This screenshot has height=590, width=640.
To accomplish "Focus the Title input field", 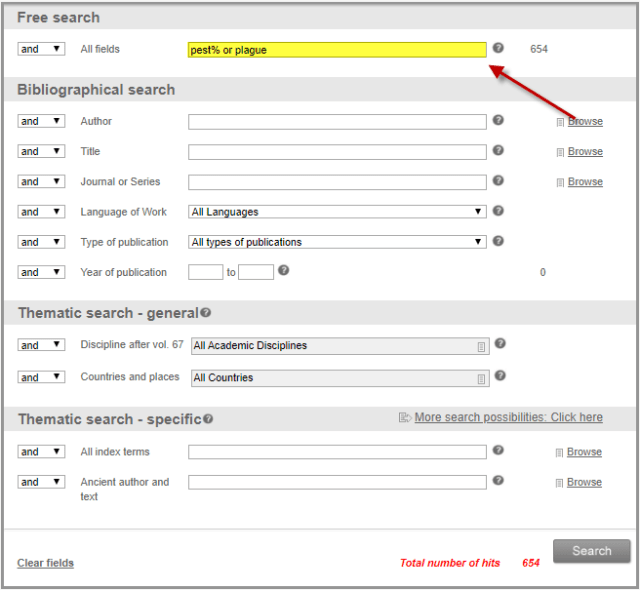I will coord(337,152).
